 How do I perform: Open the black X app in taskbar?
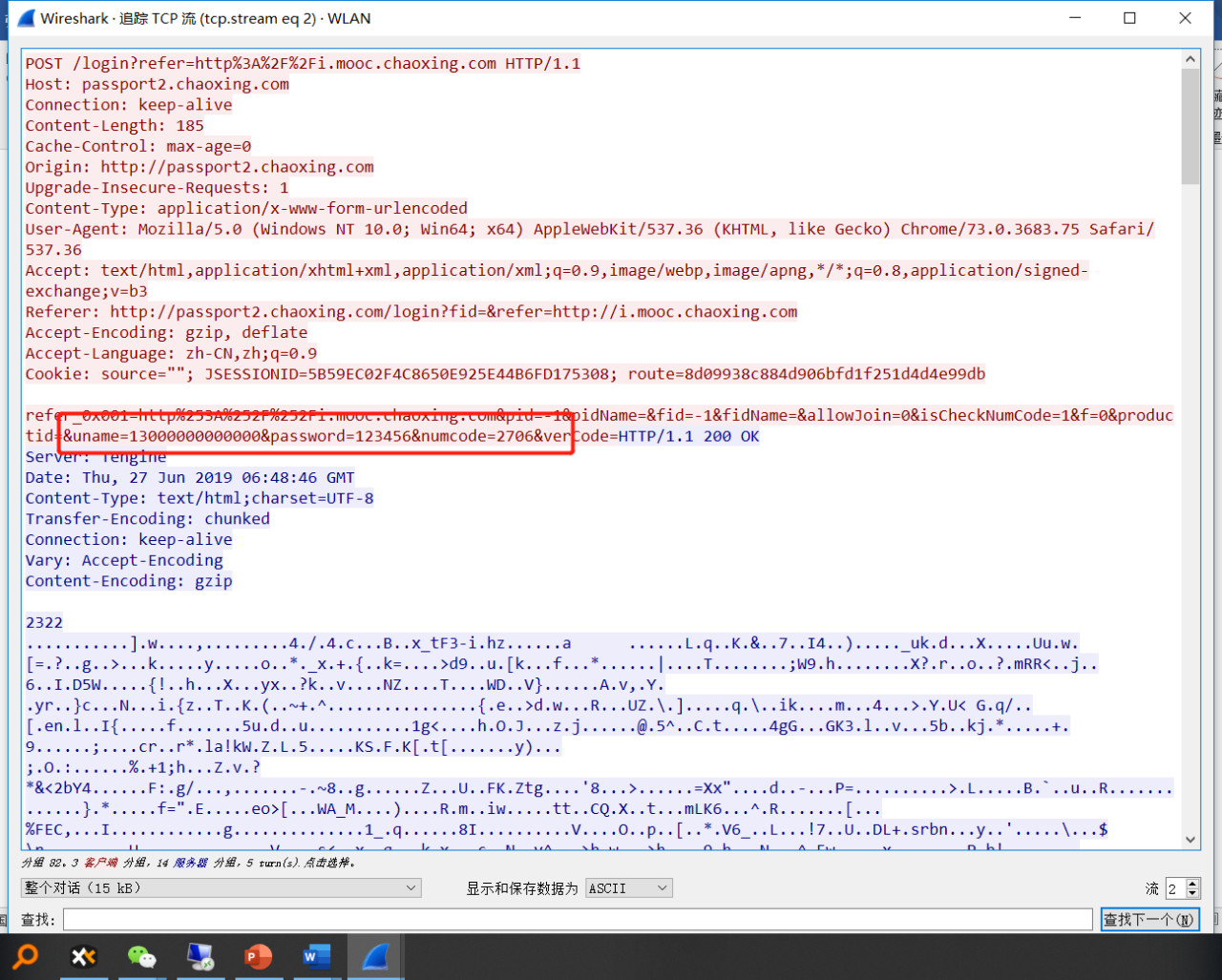tap(84, 956)
